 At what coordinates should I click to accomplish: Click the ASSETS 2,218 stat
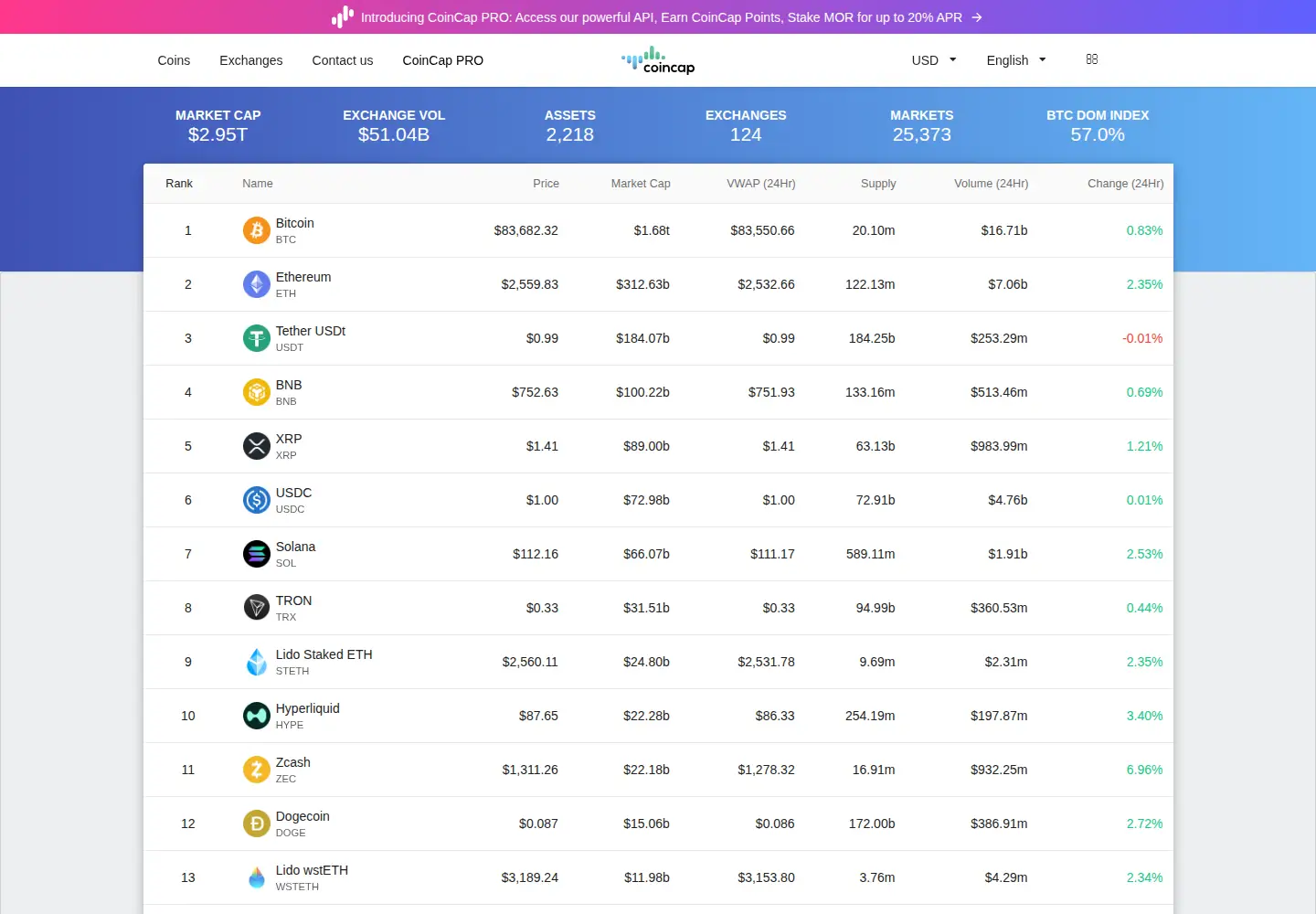coord(570,126)
